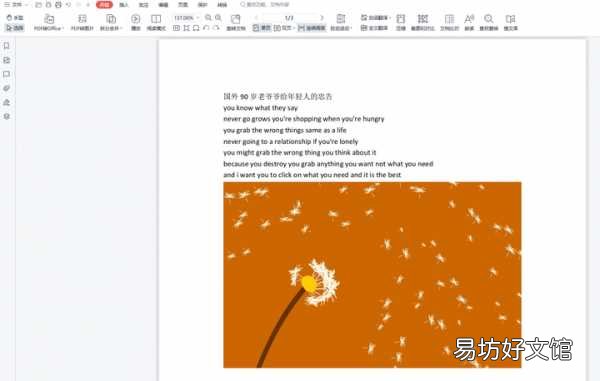The image size is (600, 381).
Task: Toggle continuous reading mode
Action: click(x=312, y=28)
